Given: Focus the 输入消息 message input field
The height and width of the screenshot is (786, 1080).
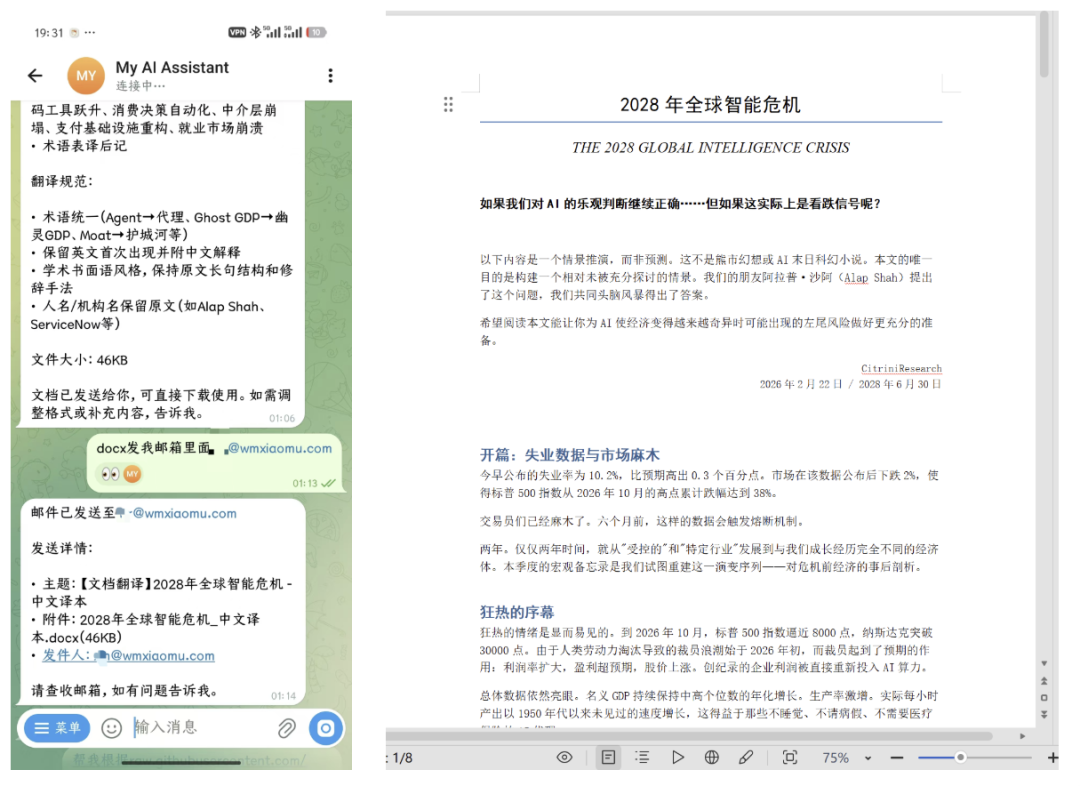Looking at the screenshot, I should (x=200, y=728).
